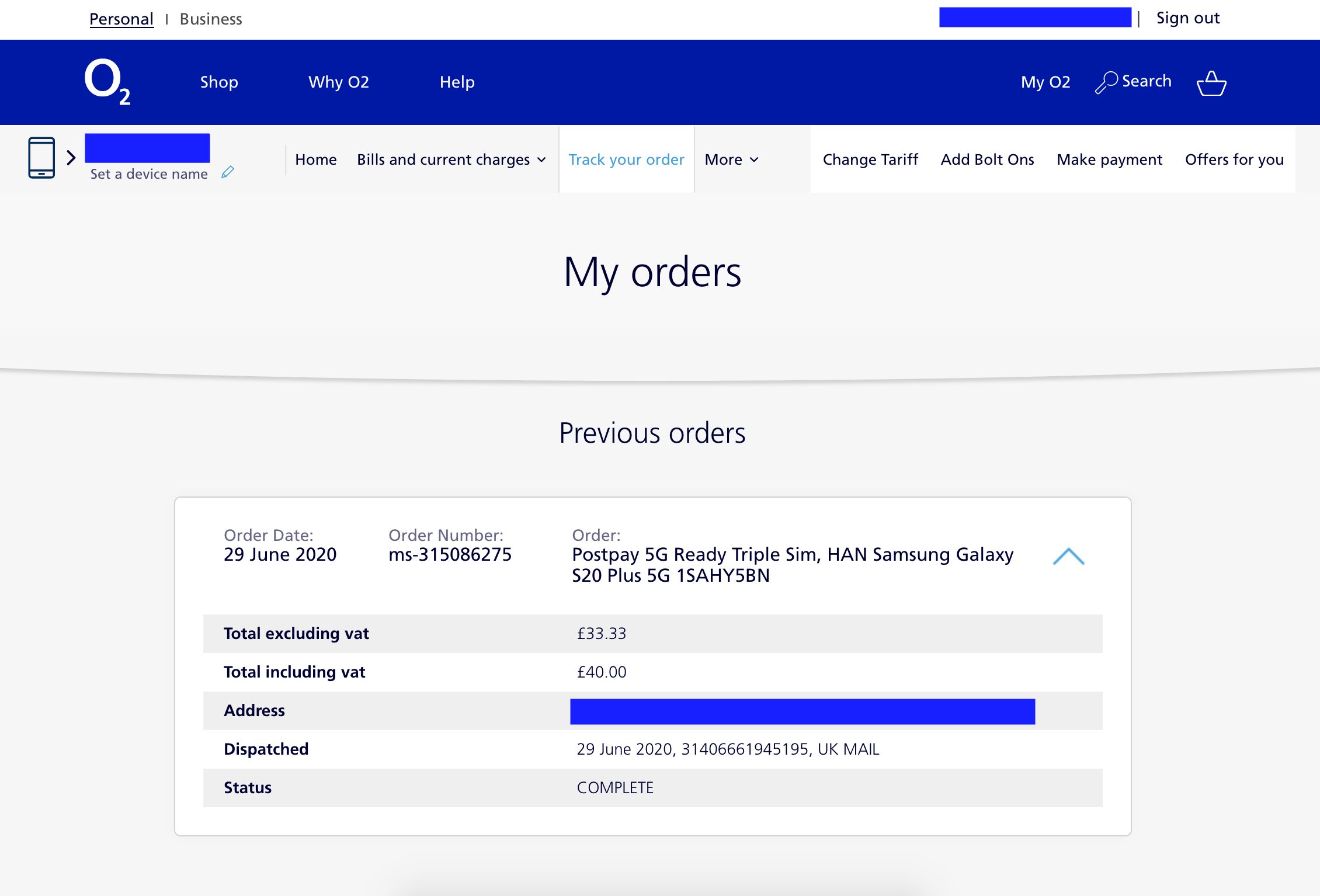Screen dimensions: 1320x896
Task: Click the chevron next to phone icon
Action: click(x=71, y=158)
